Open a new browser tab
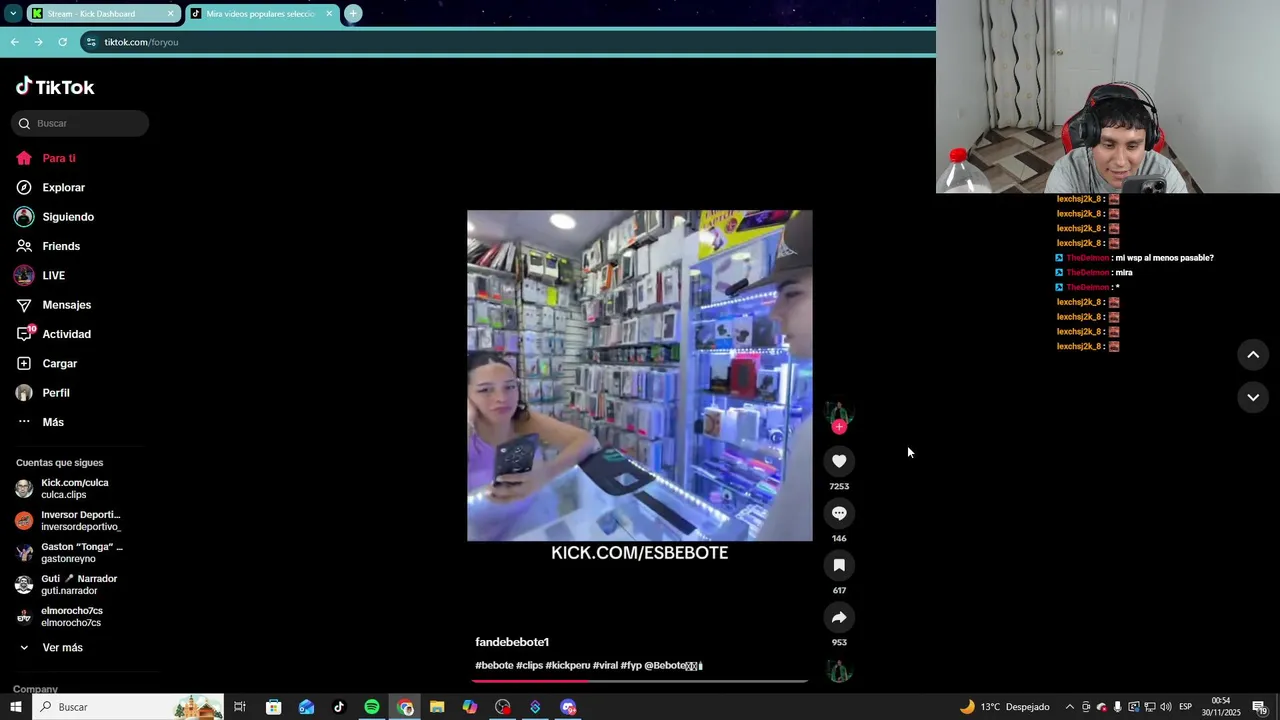Viewport: 1280px width, 720px height. click(x=353, y=14)
